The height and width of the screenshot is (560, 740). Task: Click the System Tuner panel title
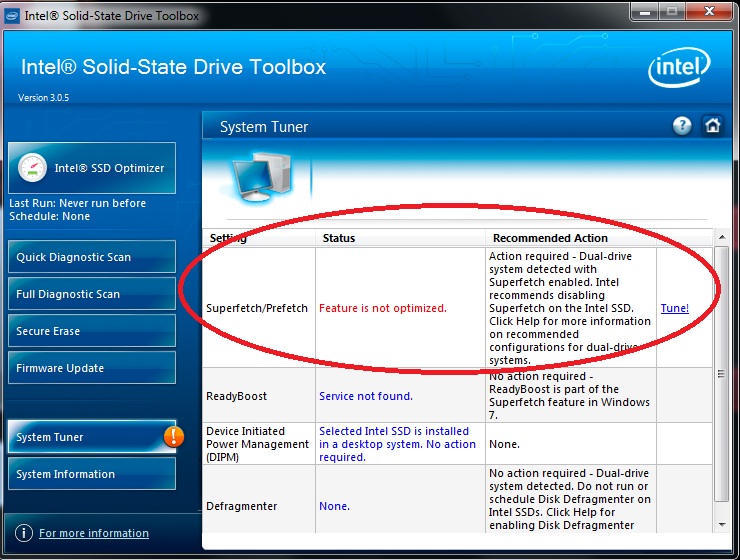click(x=264, y=127)
